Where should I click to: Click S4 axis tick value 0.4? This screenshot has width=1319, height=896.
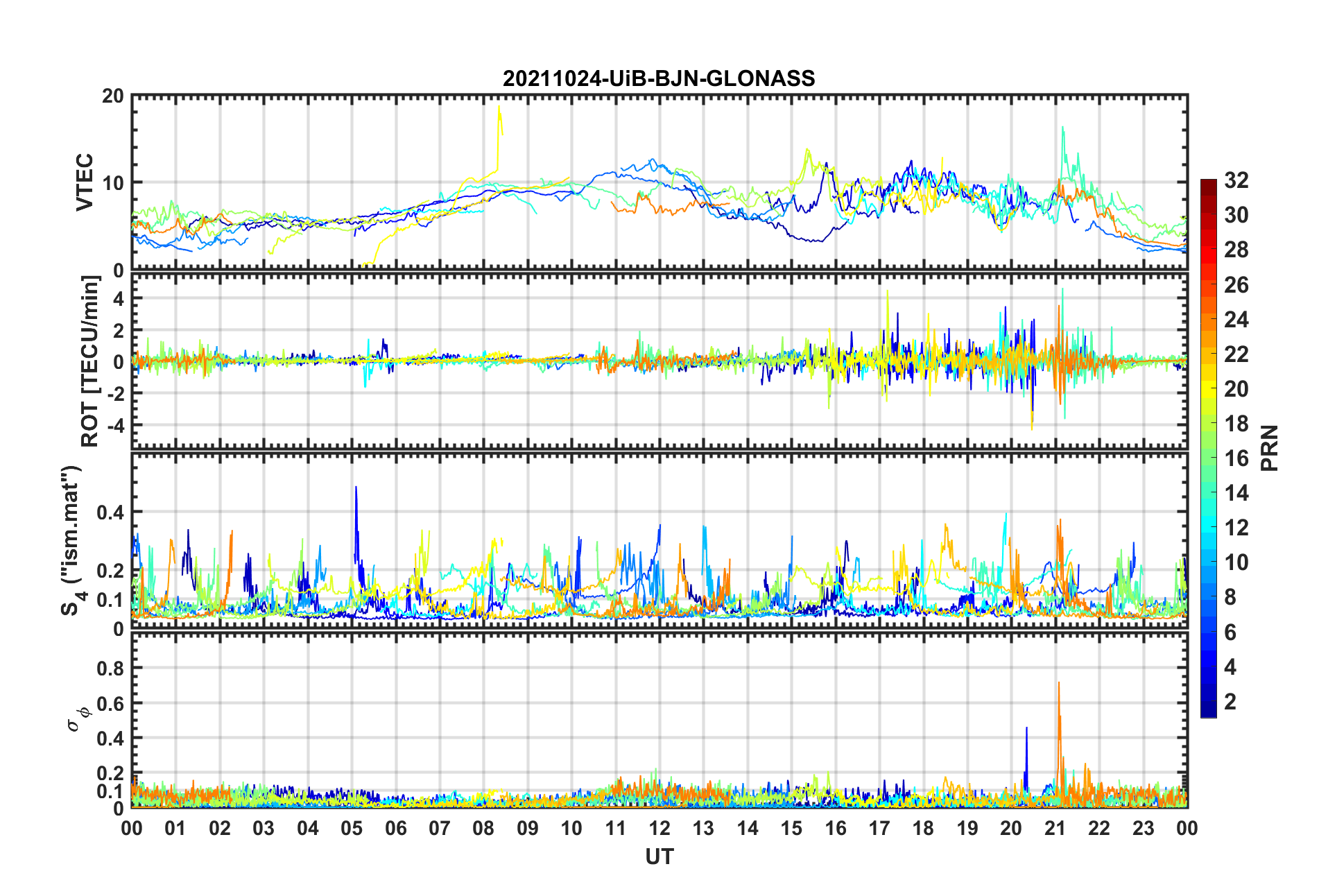click(110, 512)
